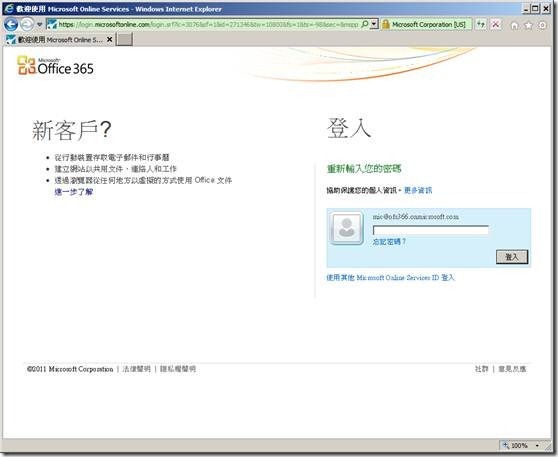The height and width of the screenshot is (457, 558).
Task: Open the 社群 community footer link
Action: (x=481, y=369)
